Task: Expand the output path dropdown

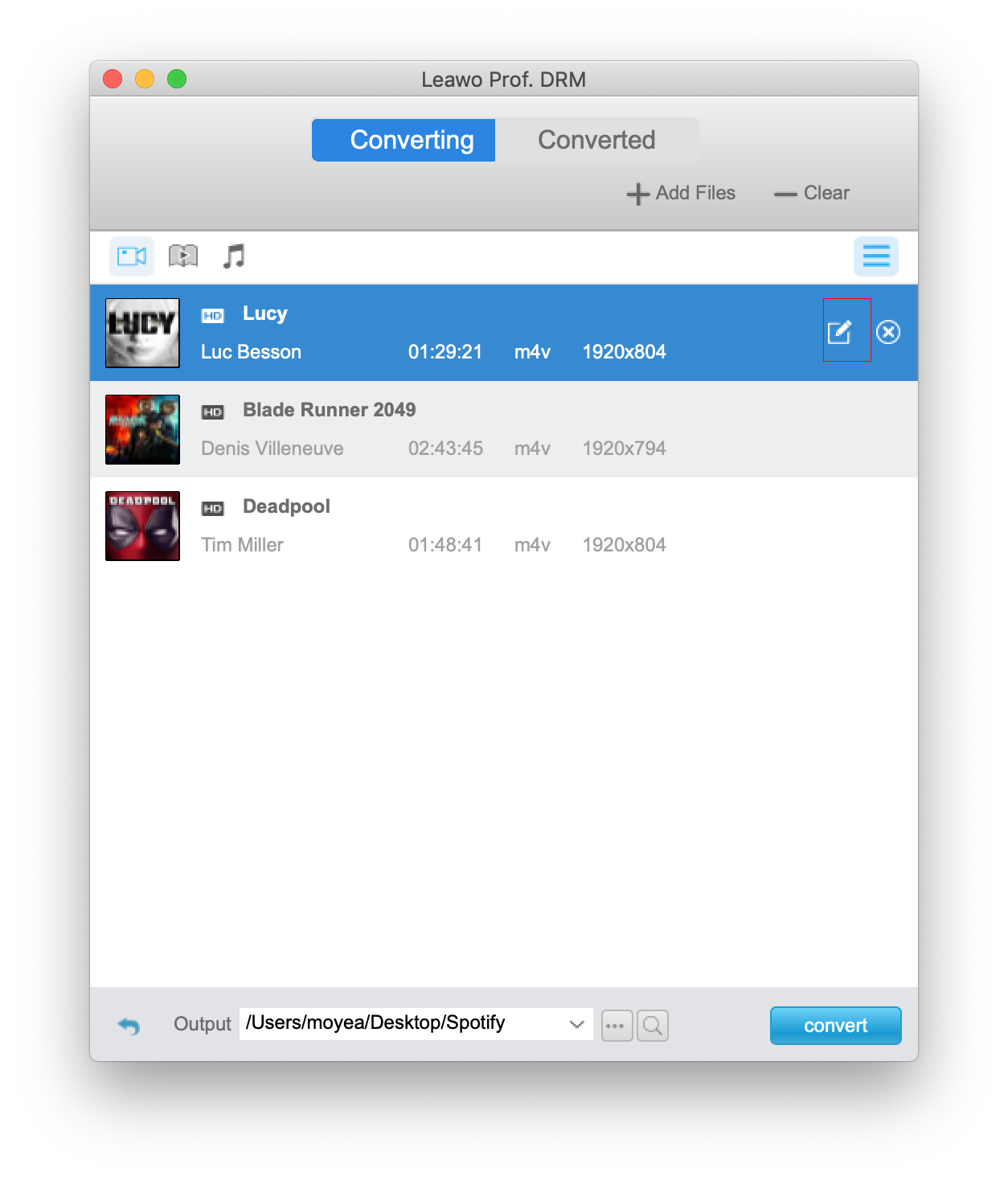Action: (x=576, y=1024)
